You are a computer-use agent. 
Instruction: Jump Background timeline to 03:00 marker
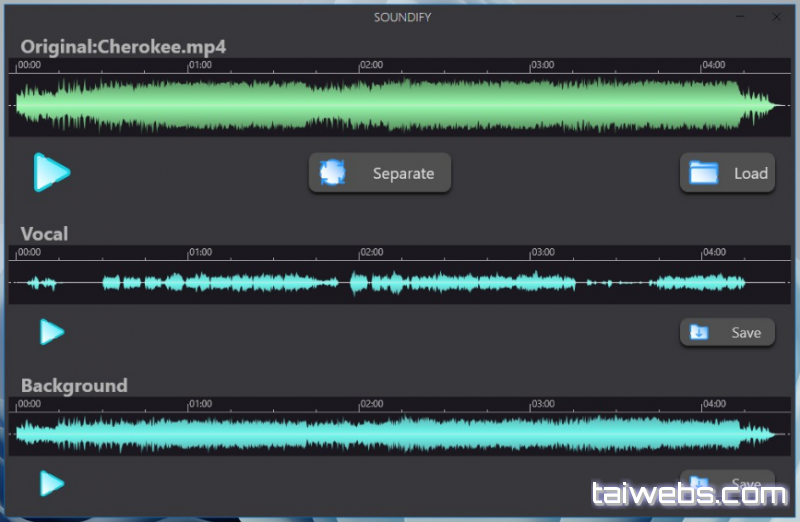(x=542, y=404)
